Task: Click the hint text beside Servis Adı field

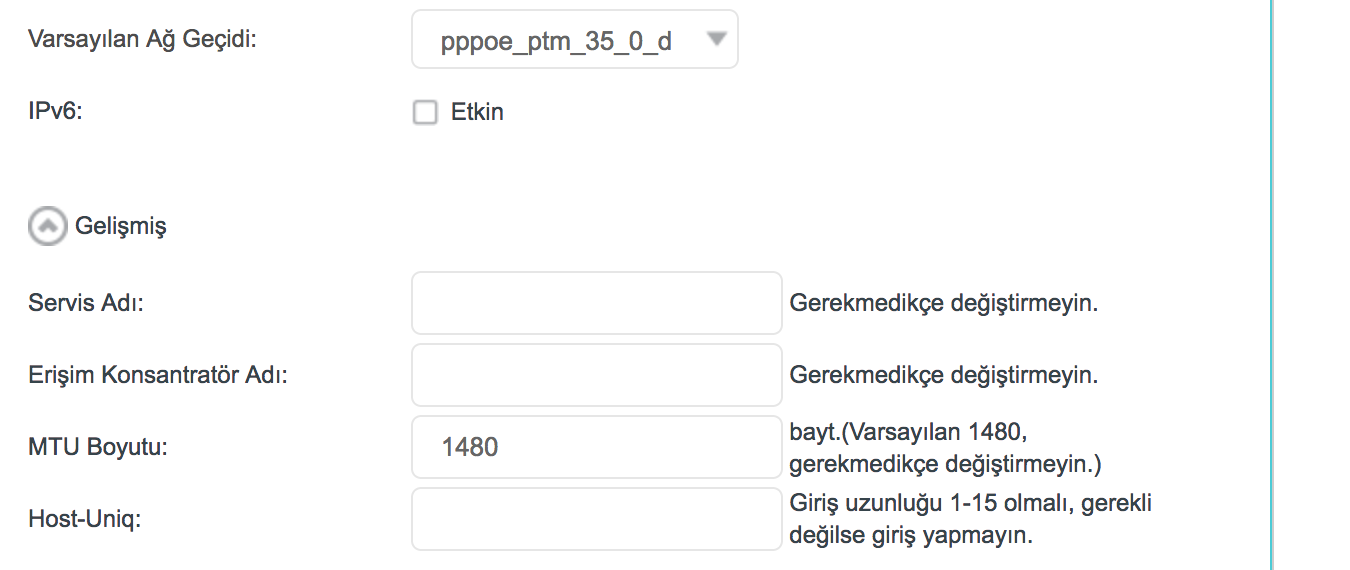Action: pos(944,303)
